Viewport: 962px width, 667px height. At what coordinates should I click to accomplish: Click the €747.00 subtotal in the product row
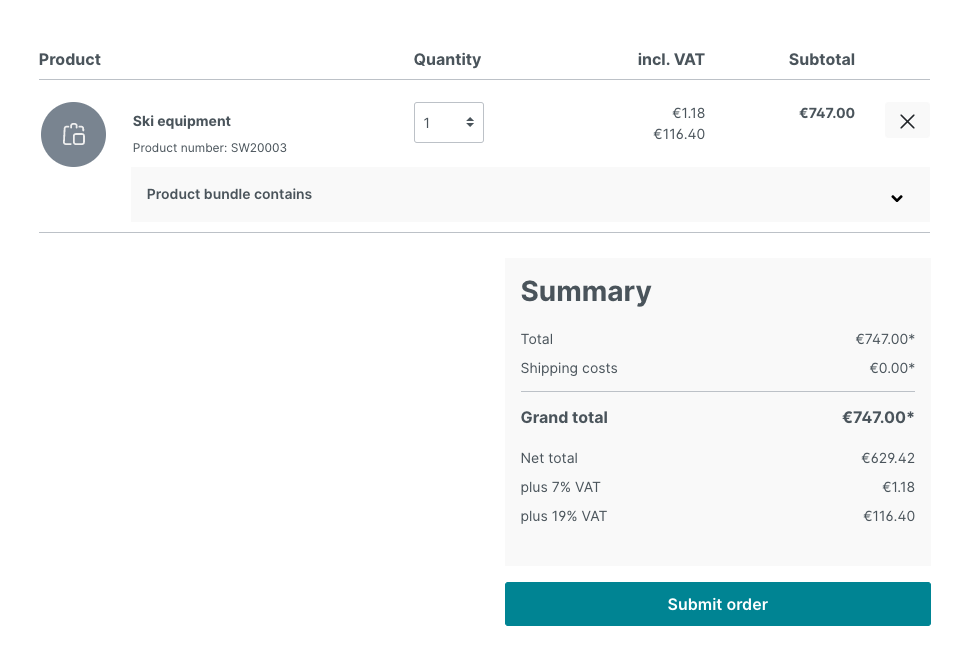tap(827, 113)
